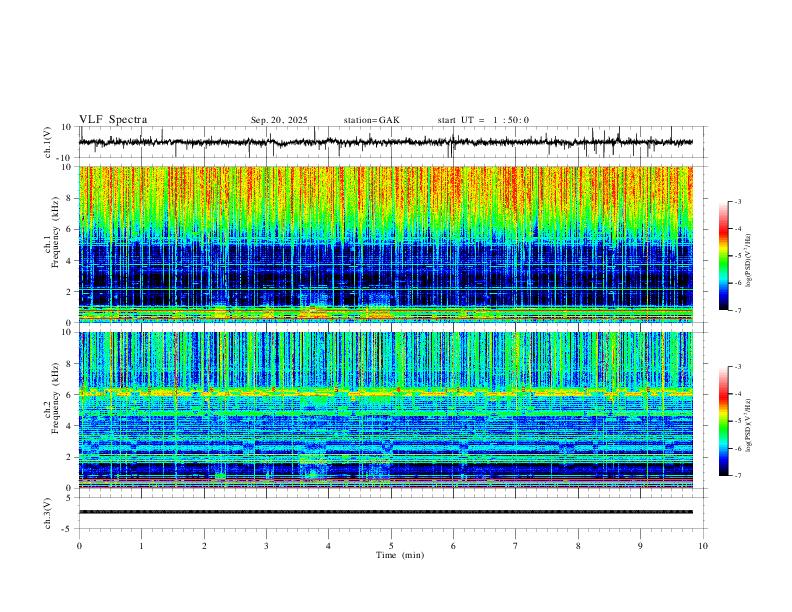Click the "ch.3(V)" axis label
The width and height of the screenshot is (792, 612).
48,513
